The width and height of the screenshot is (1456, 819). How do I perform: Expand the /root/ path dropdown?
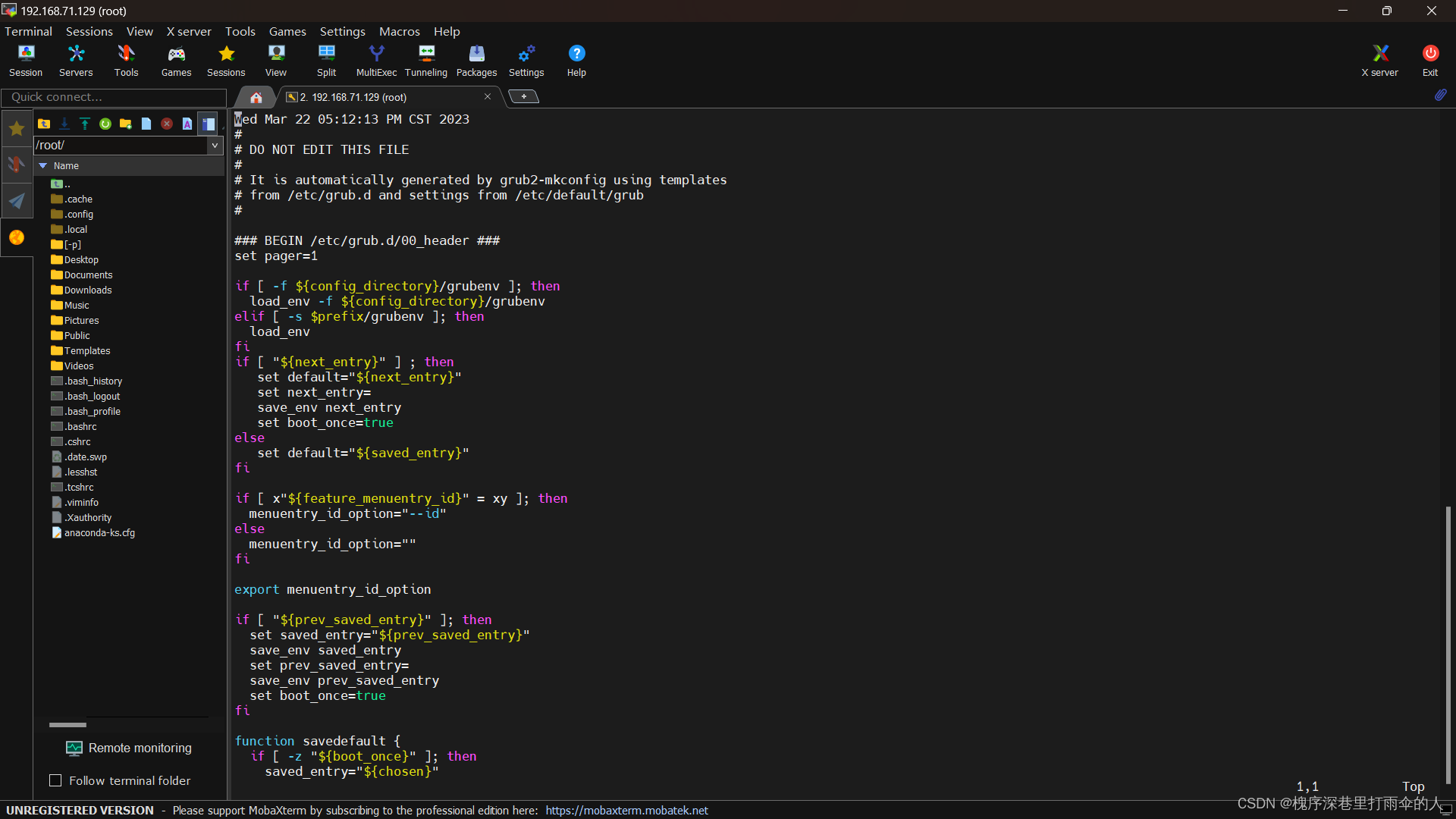click(x=215, y=145)
